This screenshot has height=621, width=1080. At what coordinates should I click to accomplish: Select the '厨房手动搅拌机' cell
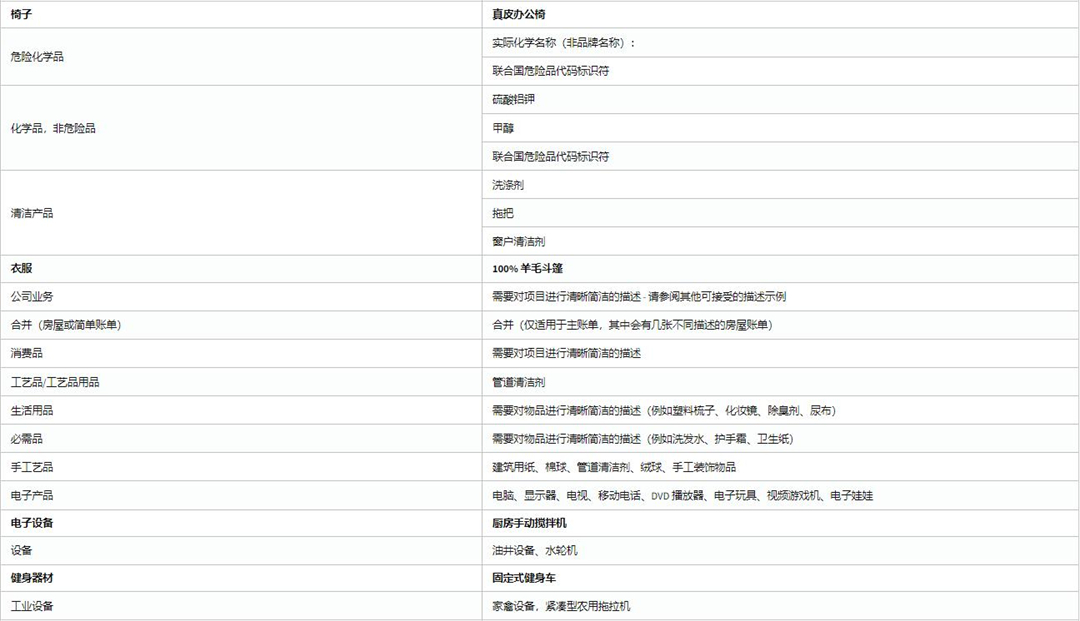[780, 523]
